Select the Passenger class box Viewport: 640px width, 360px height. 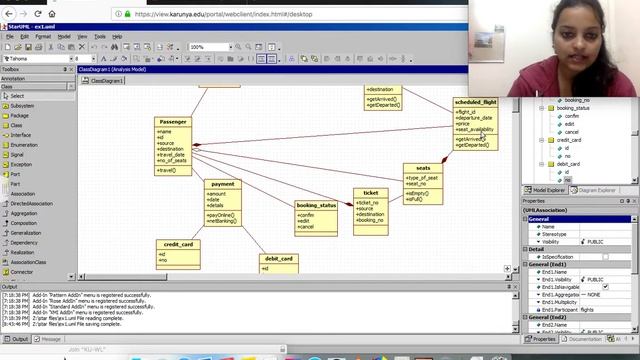click(x=173, y=146)
